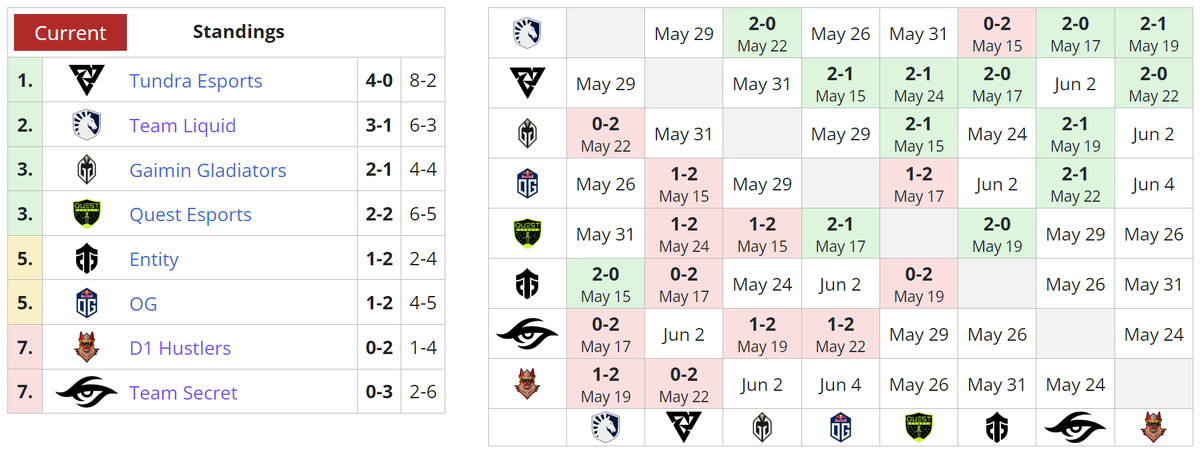Click Team Liquid logo in standings list
The image size is (1200, 453).
tap(86, 126)
